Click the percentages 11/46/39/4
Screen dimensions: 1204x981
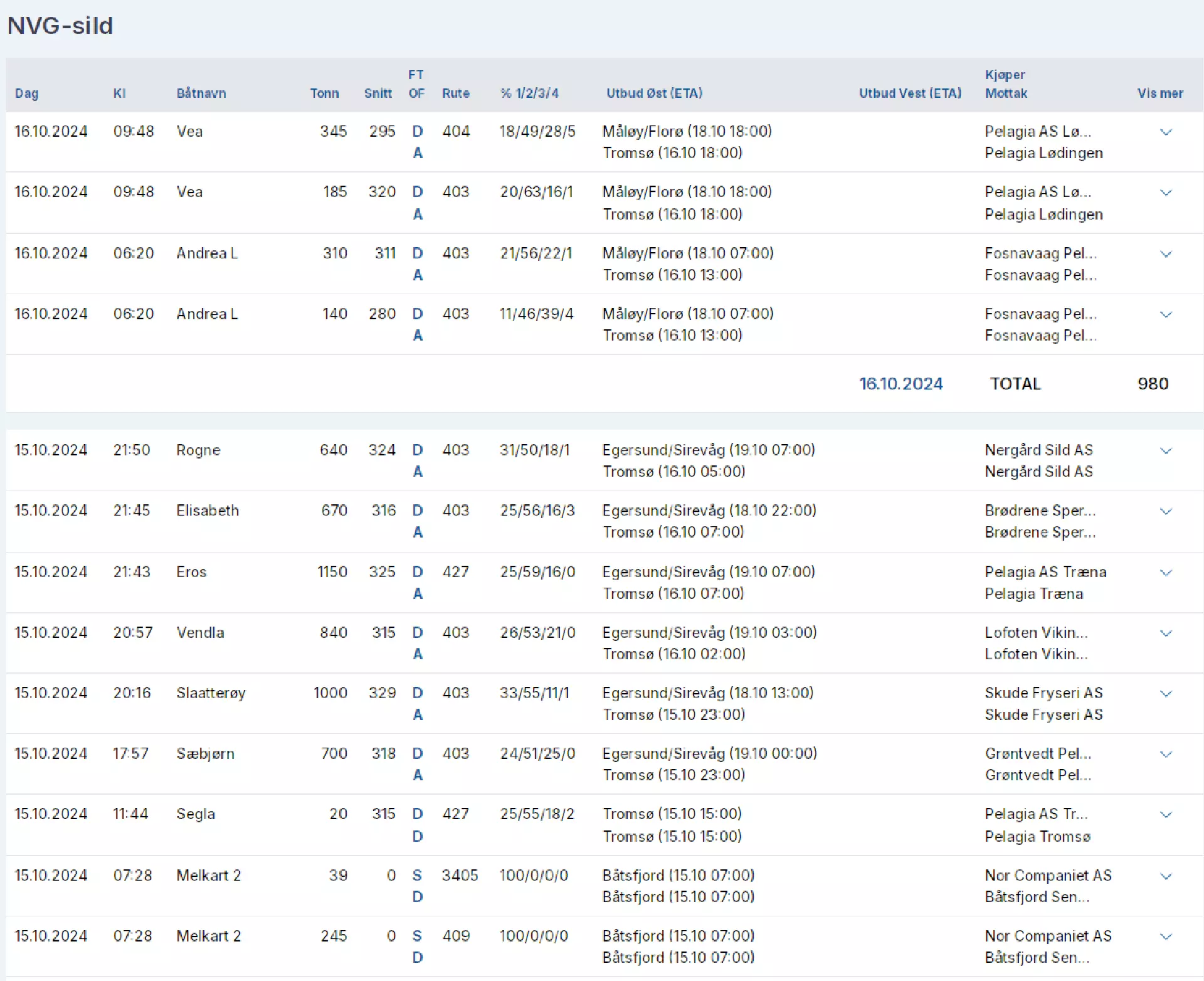[536, 314]
